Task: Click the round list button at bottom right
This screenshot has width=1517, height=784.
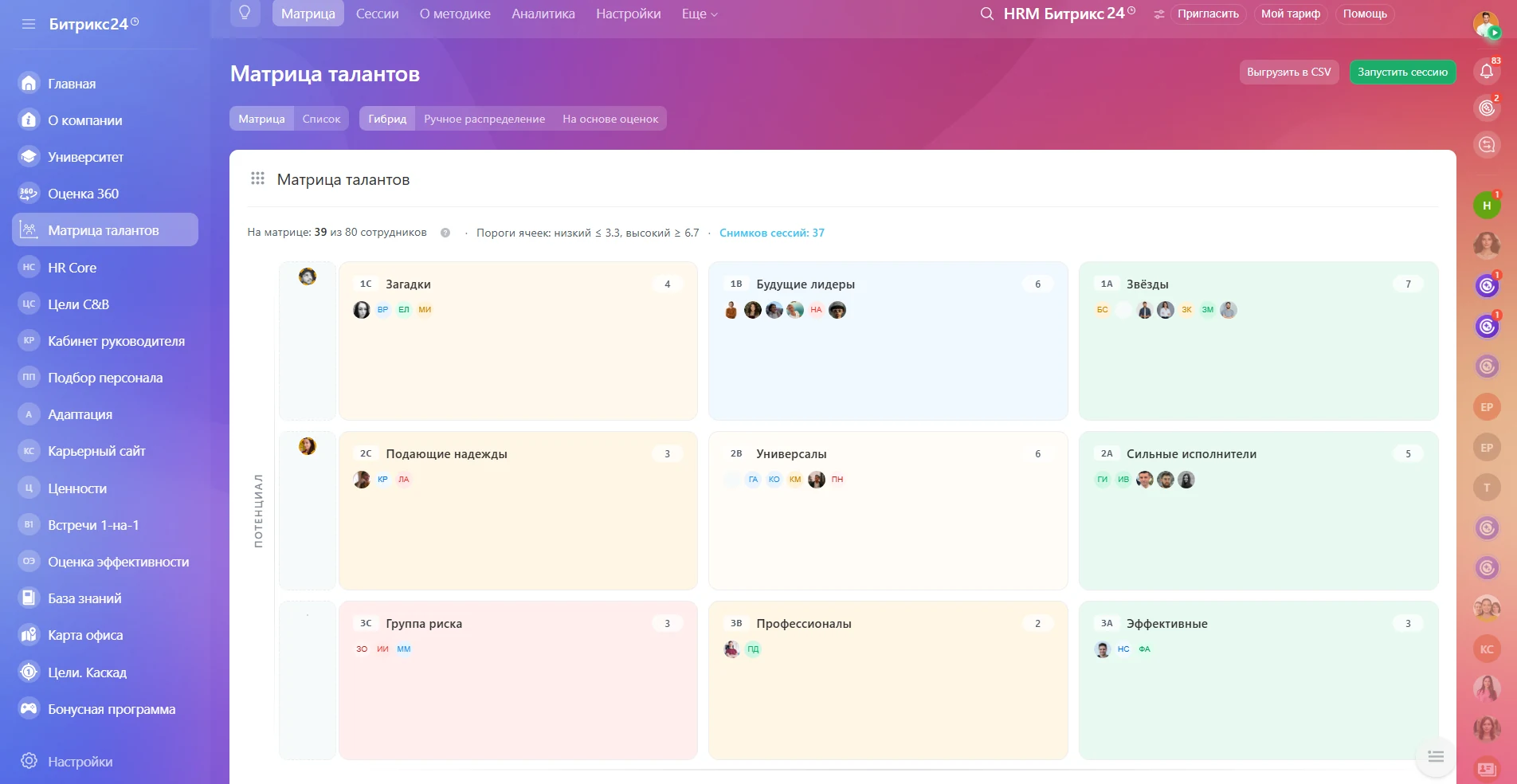Action: click(x=1436, y=757)
